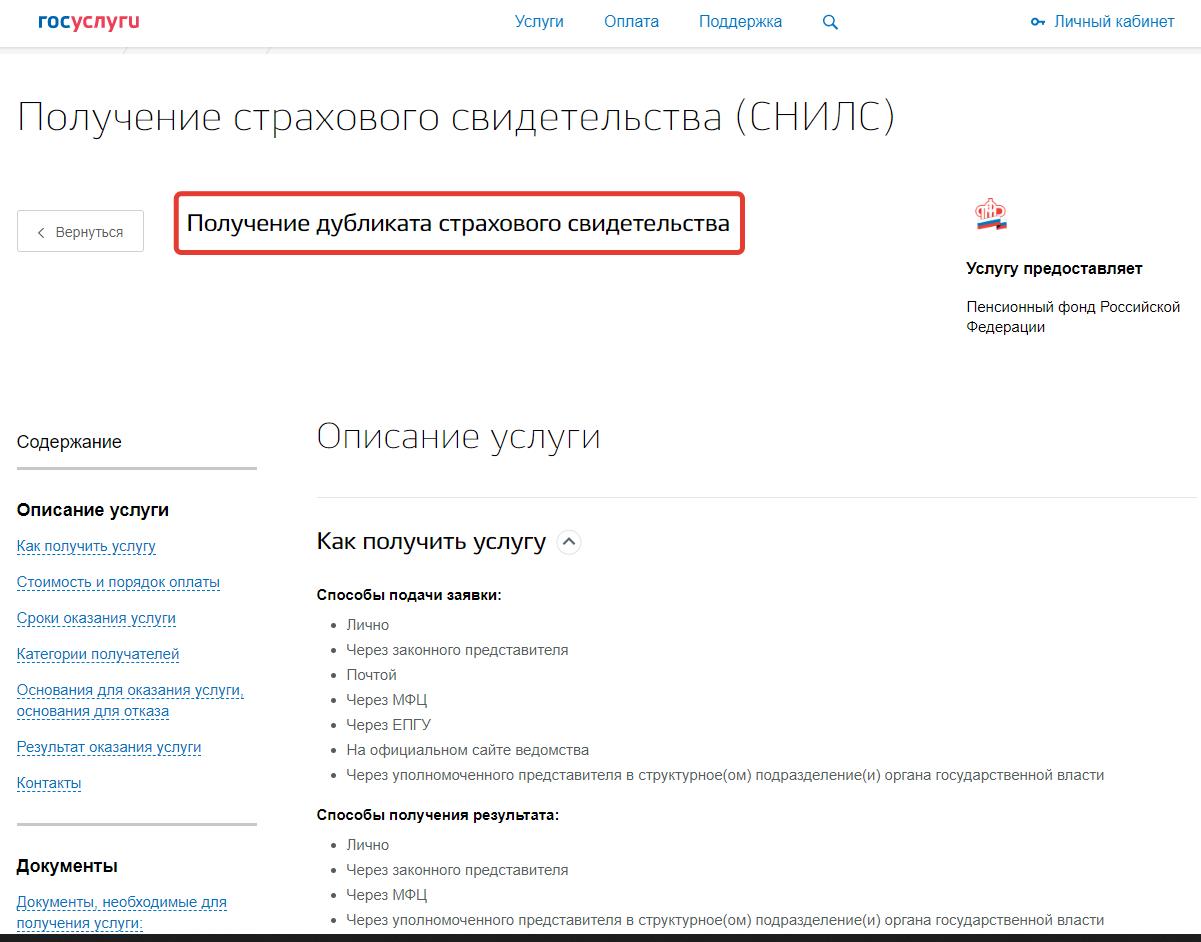Click the Получение дубликата страхового свидетельства title
The image size is (1201, 942).
click(459, 223)
